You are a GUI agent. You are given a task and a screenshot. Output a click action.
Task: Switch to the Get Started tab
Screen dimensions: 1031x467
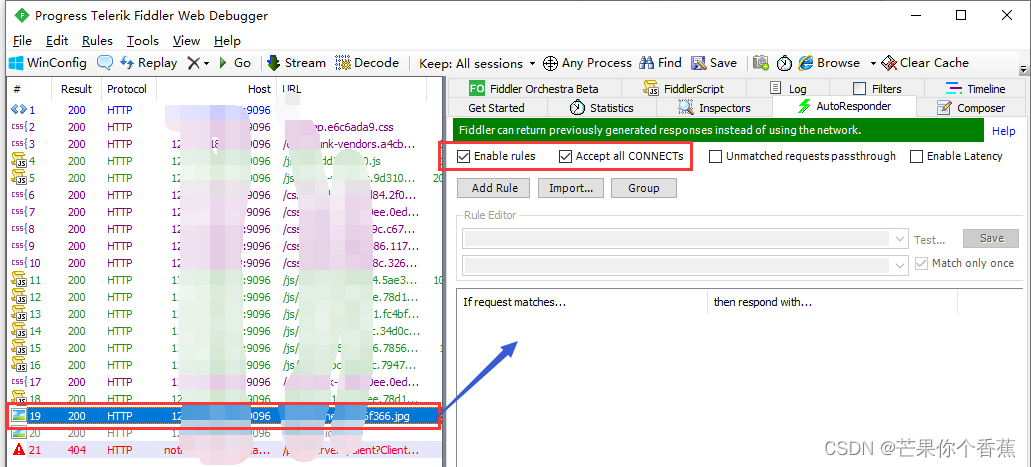tap(496, 107)
